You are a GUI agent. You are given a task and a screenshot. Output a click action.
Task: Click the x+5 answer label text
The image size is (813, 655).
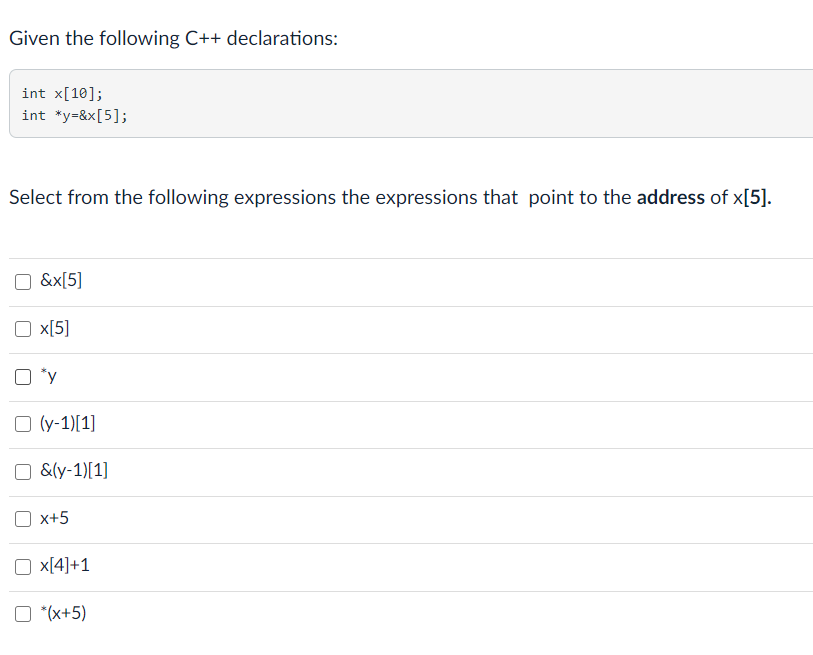click(54, 518)
